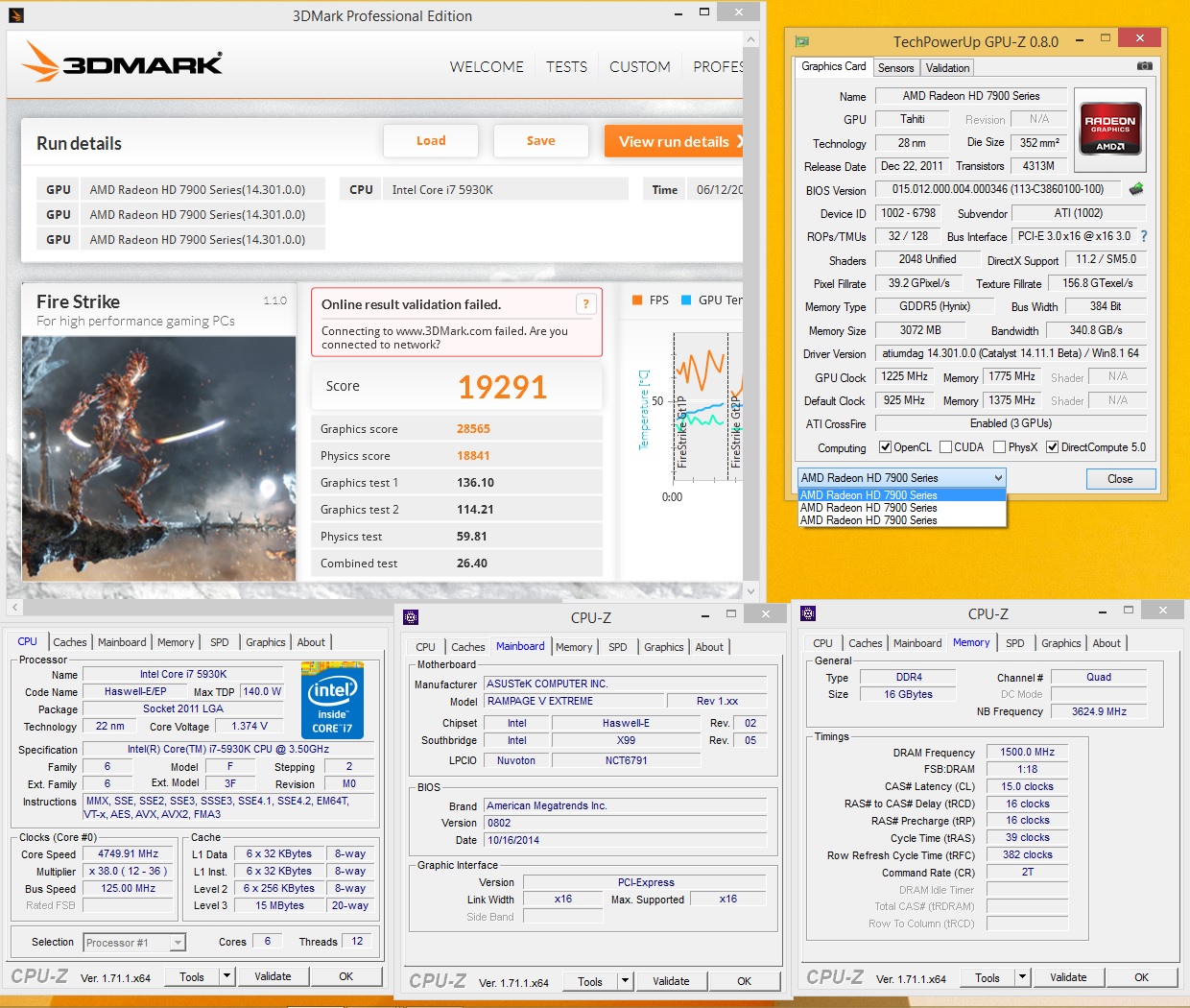
Task: Click the Graphics score 28565 value
Action: coord(473,429)
